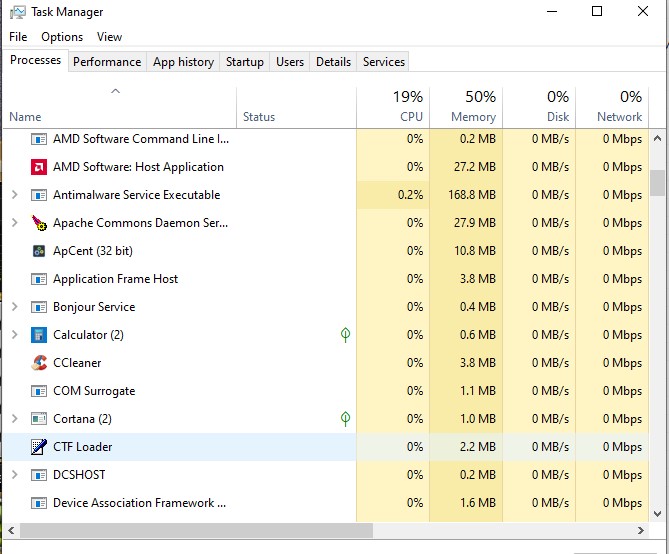Switch to the Startup tab

[244, 62]
